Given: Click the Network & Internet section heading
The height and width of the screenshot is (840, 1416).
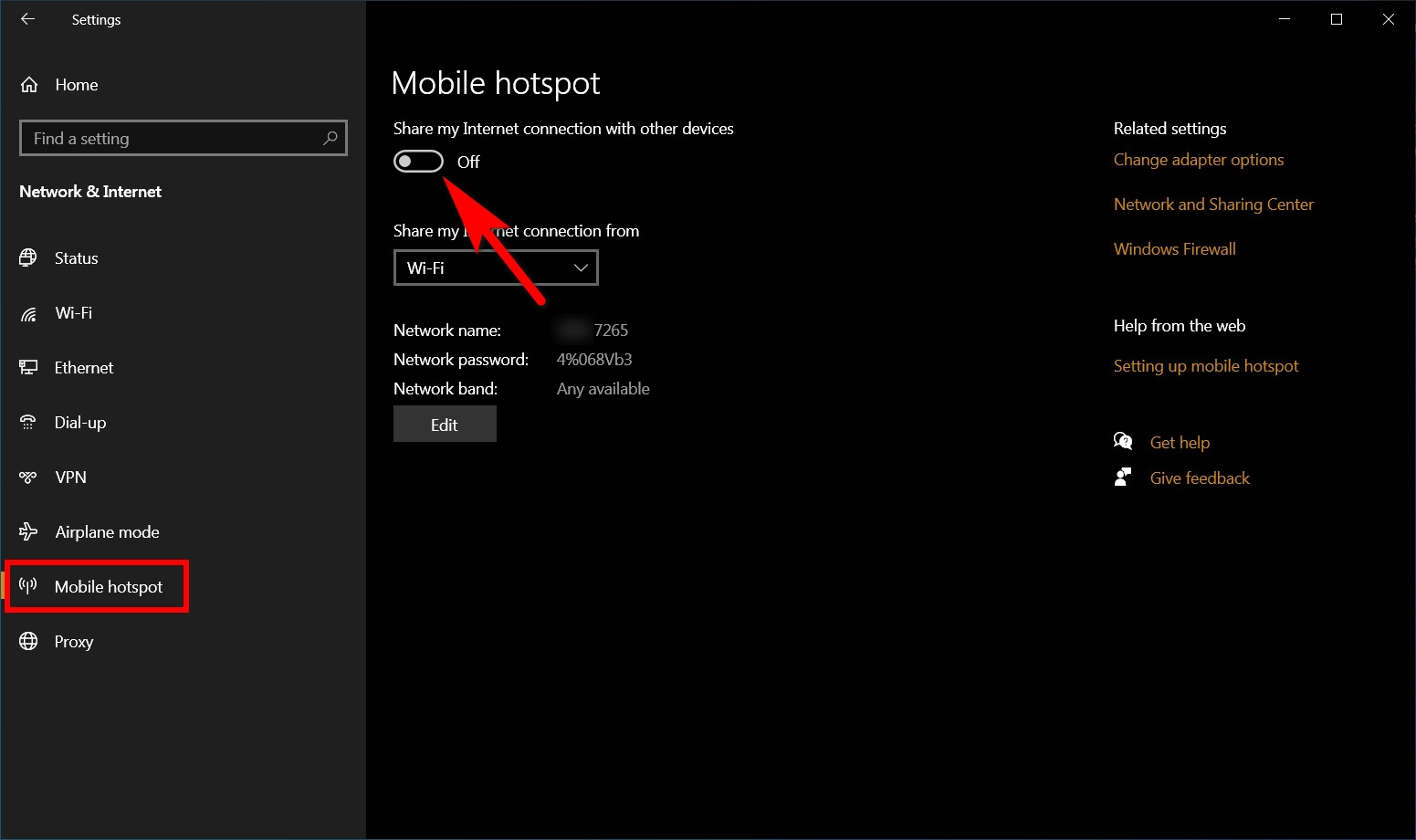Looking at the screenshot, I should point(90,192).
